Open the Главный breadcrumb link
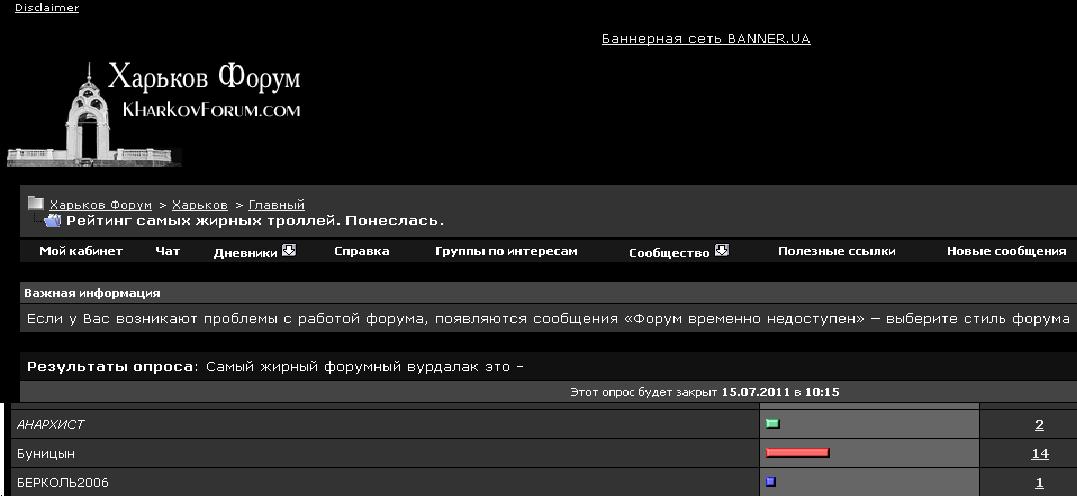 click(x=277, y=205)
